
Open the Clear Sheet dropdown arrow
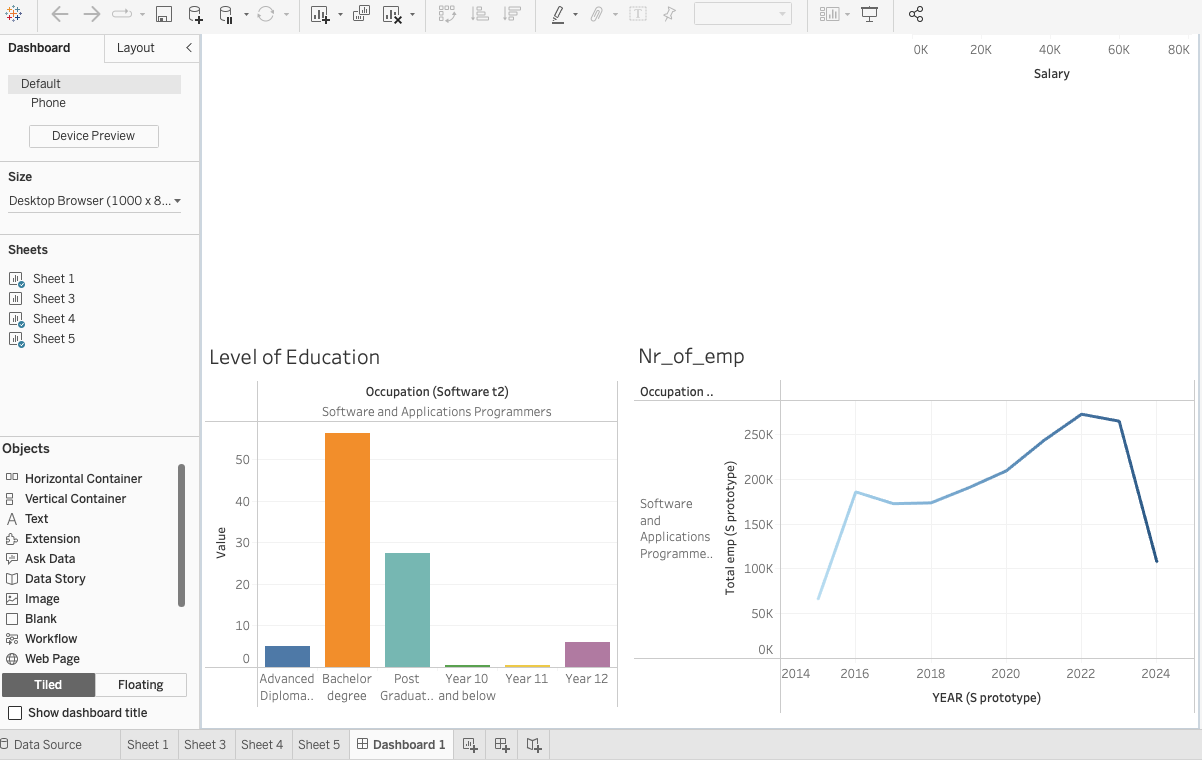point(412,15)
